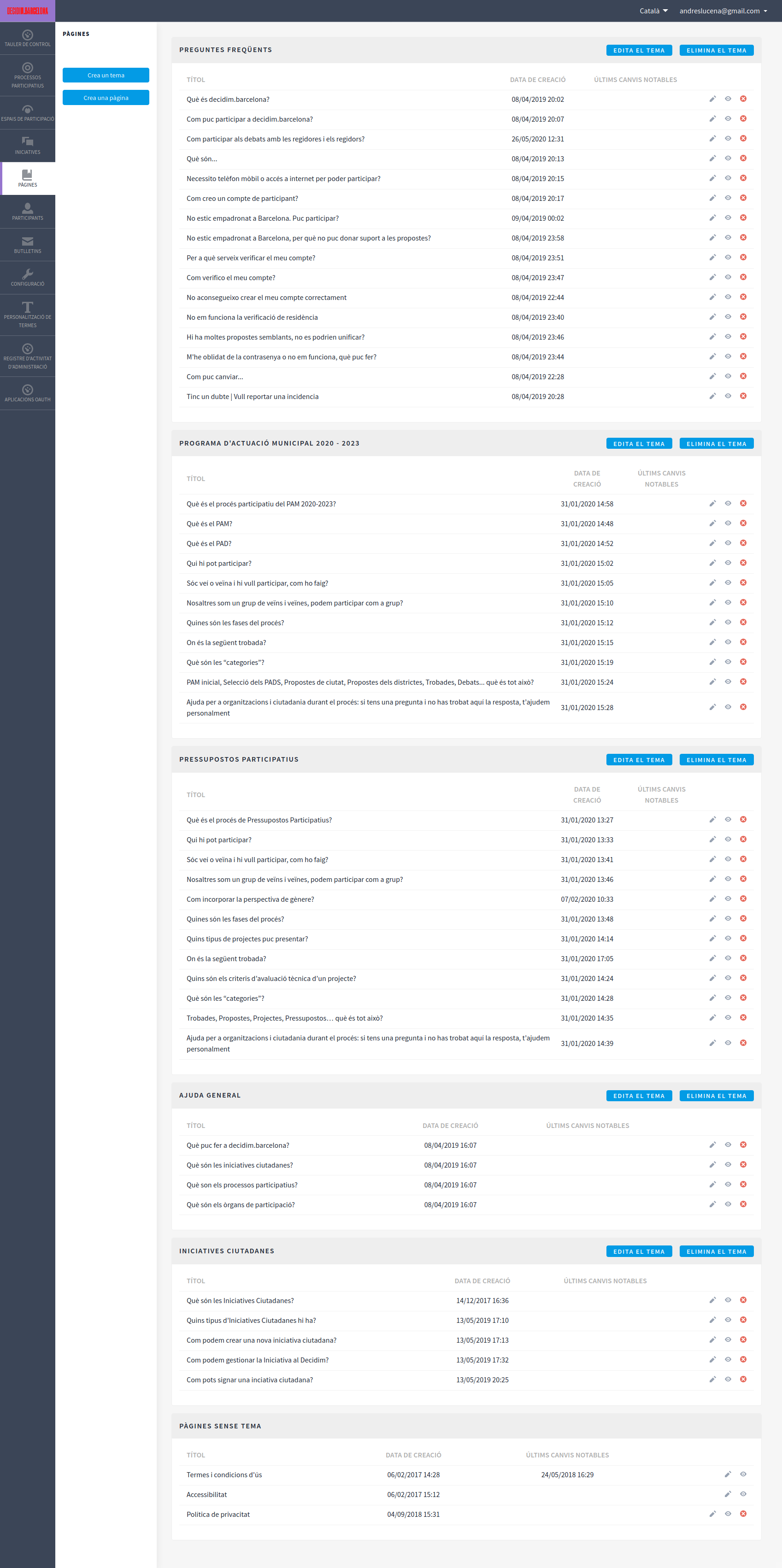
Task: Click 'Quins són els criteris d'avaluació tècnica' title
Action: click(x=271, y=979)
